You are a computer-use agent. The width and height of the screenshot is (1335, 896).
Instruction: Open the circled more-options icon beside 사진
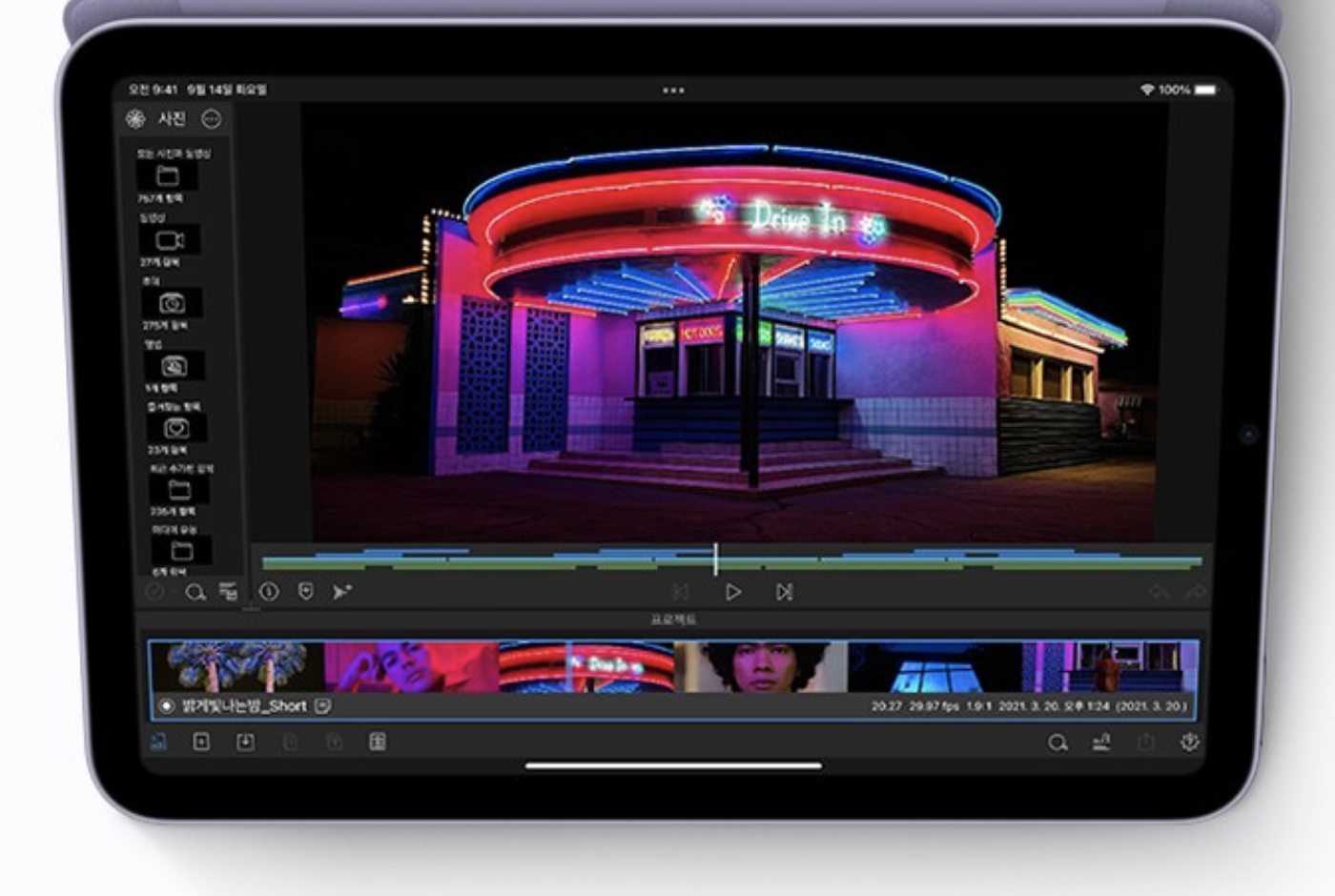point(212,119)
